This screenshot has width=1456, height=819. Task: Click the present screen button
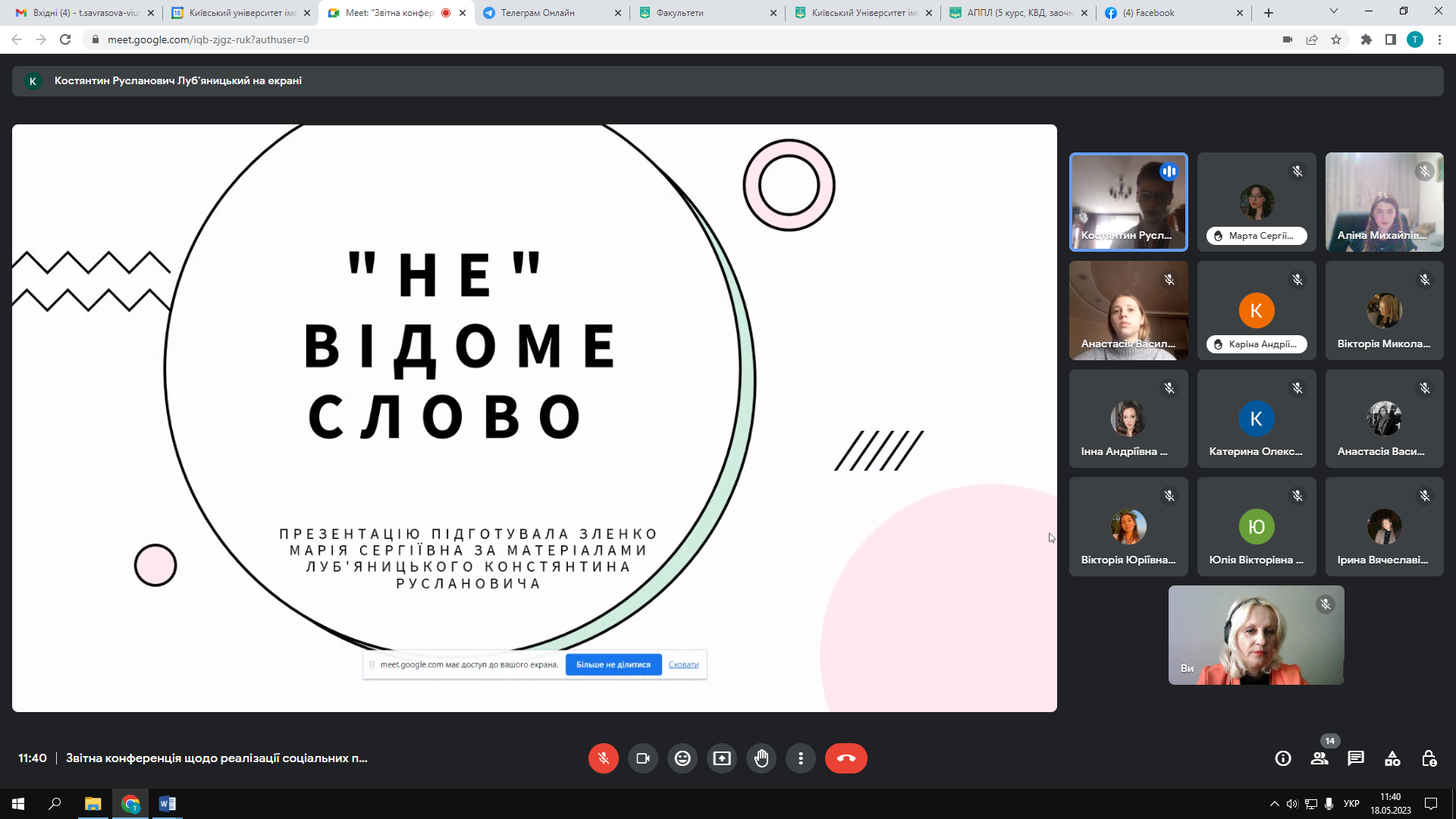click(x=722, y=758)
